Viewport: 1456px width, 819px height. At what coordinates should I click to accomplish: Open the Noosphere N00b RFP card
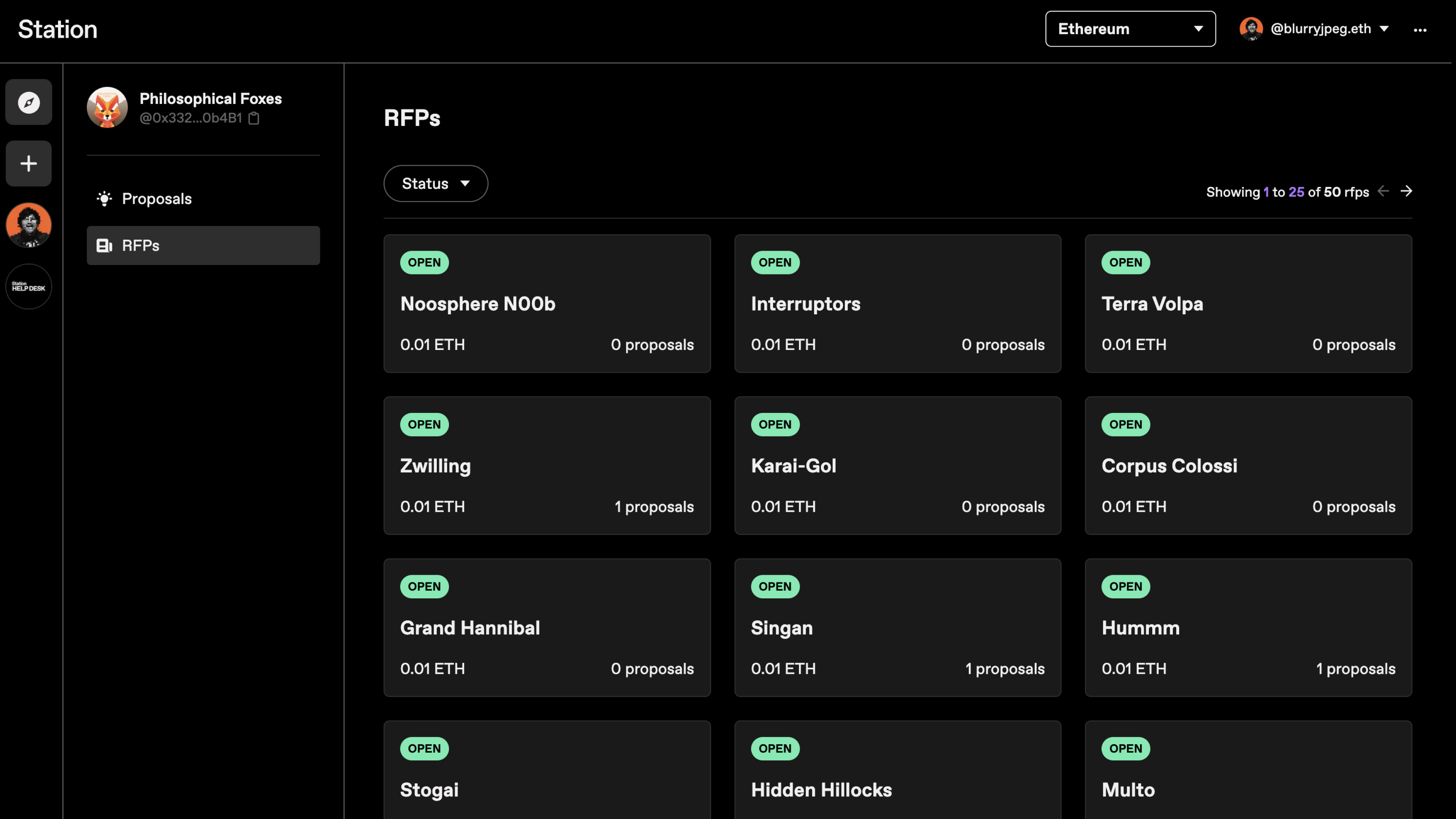[x=546, y=303]
